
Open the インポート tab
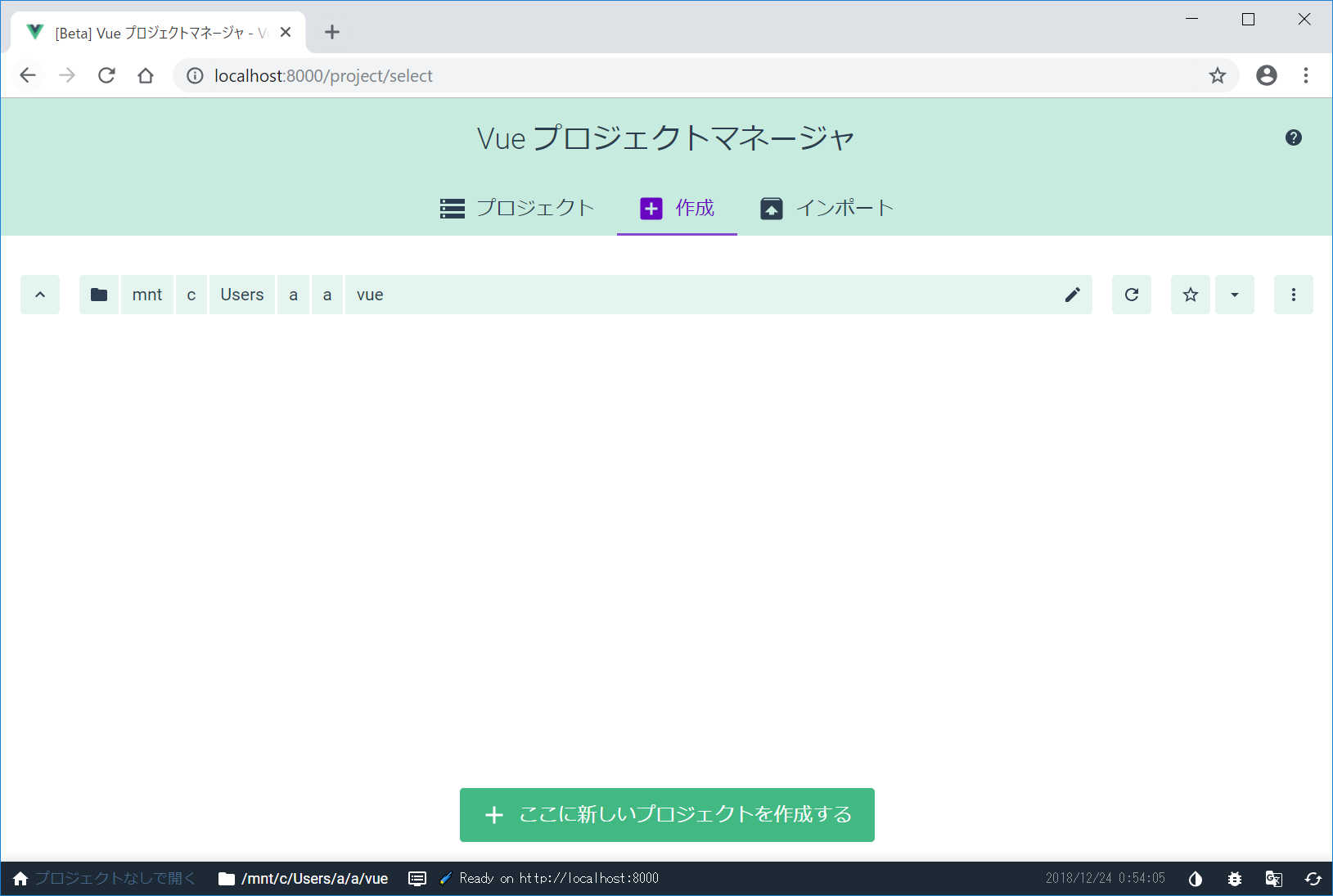(826, 208)
